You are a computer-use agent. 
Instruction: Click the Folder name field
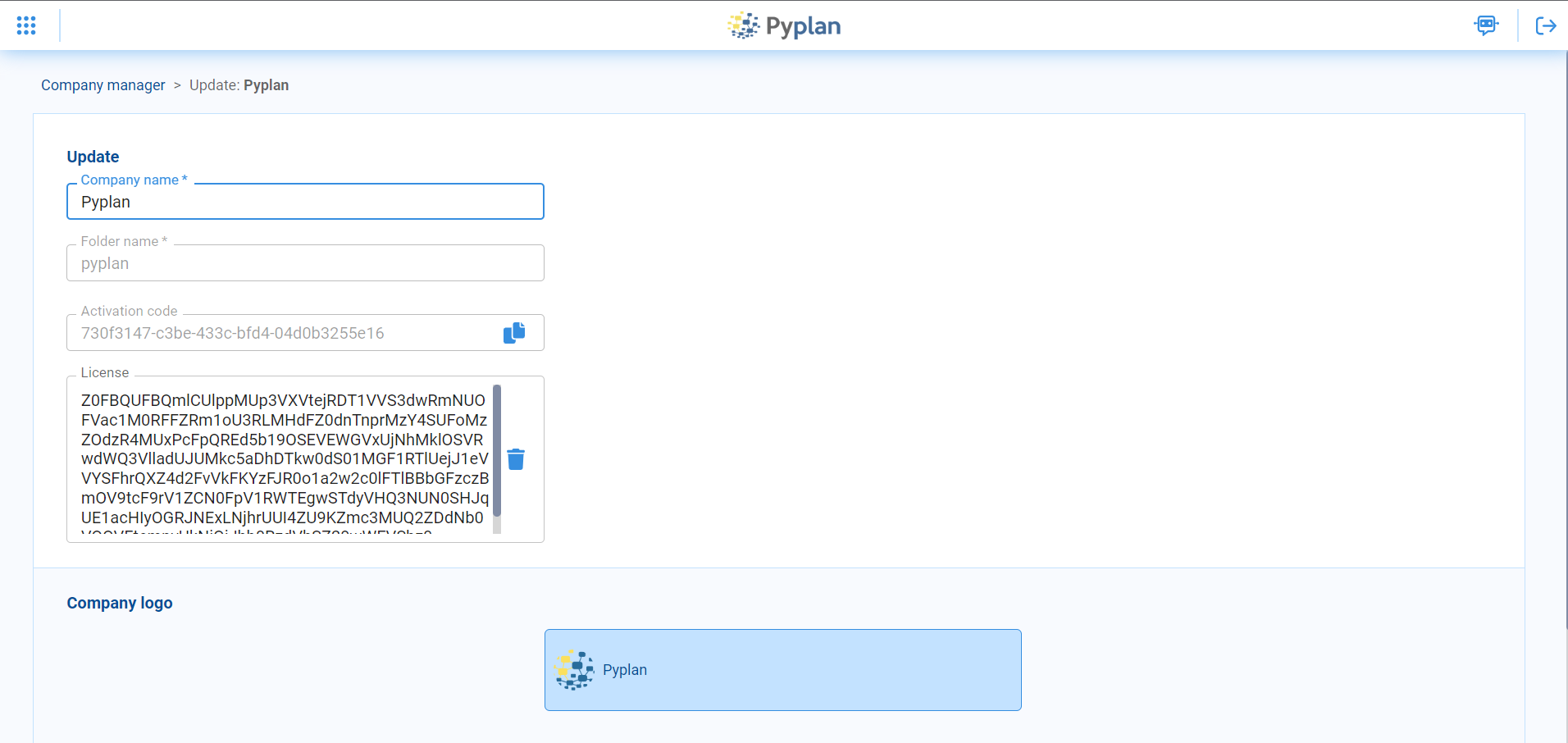click(x=304, y=263)
